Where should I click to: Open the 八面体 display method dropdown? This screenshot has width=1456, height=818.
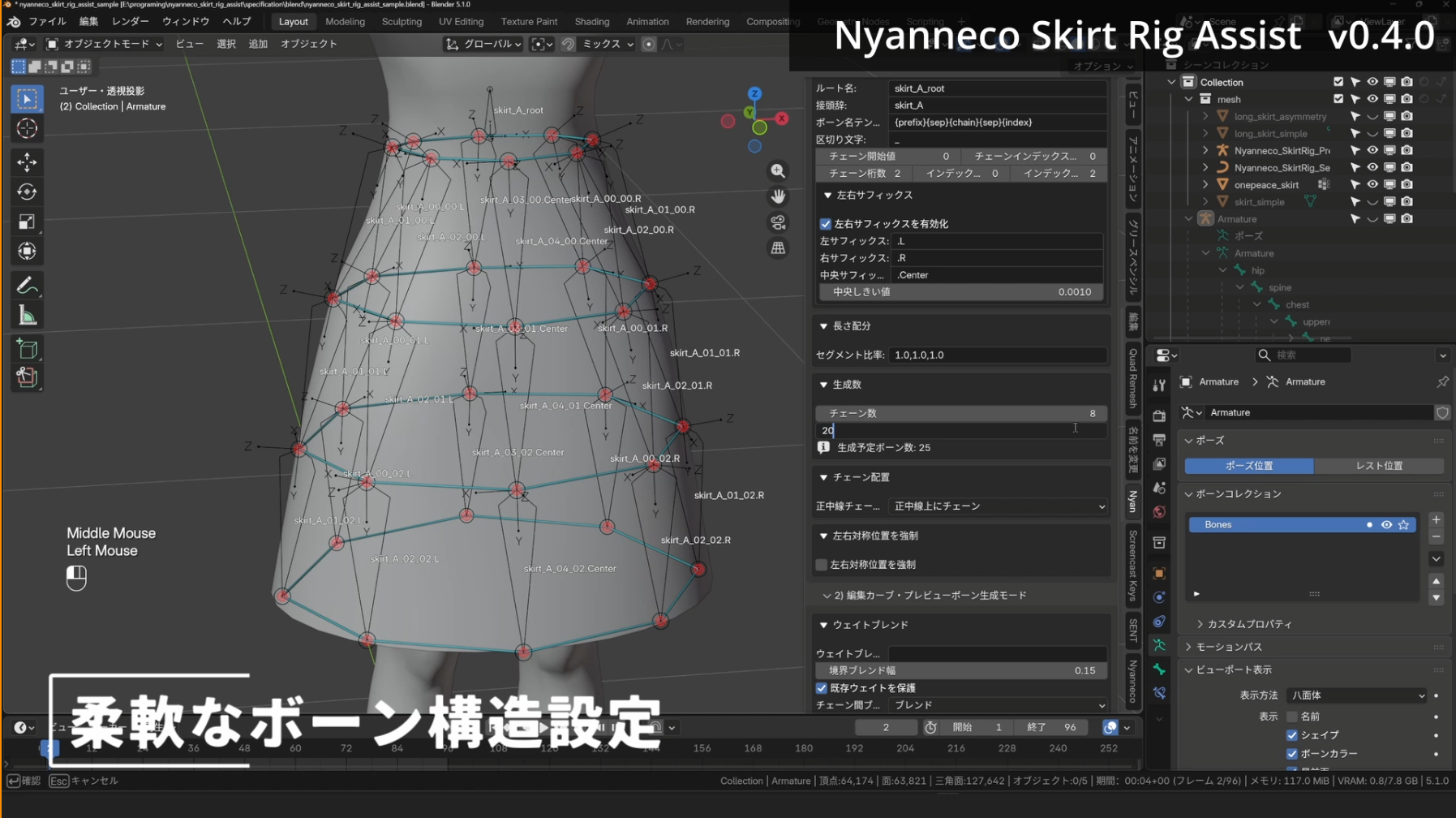1357,695
